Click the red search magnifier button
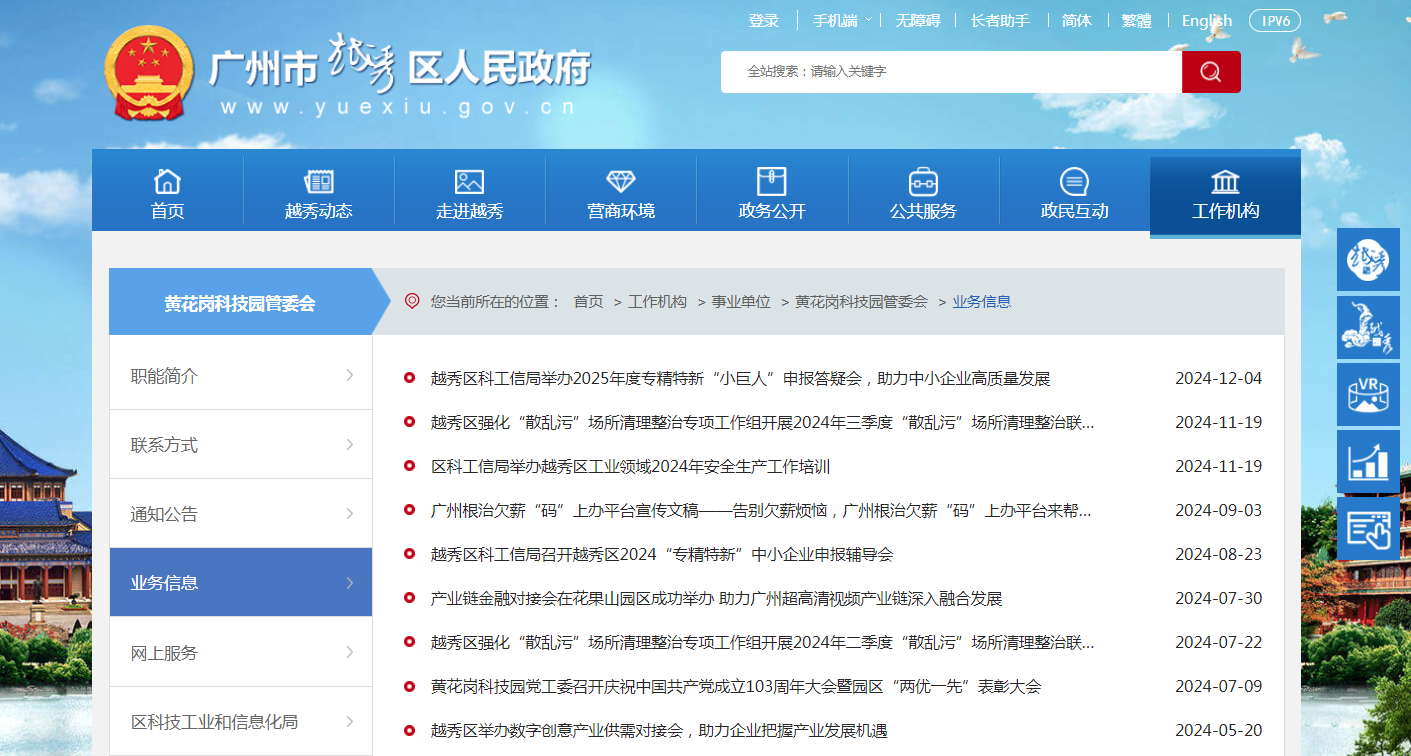The width and height of the screenshot is (1411, 756). point(1211,72)
